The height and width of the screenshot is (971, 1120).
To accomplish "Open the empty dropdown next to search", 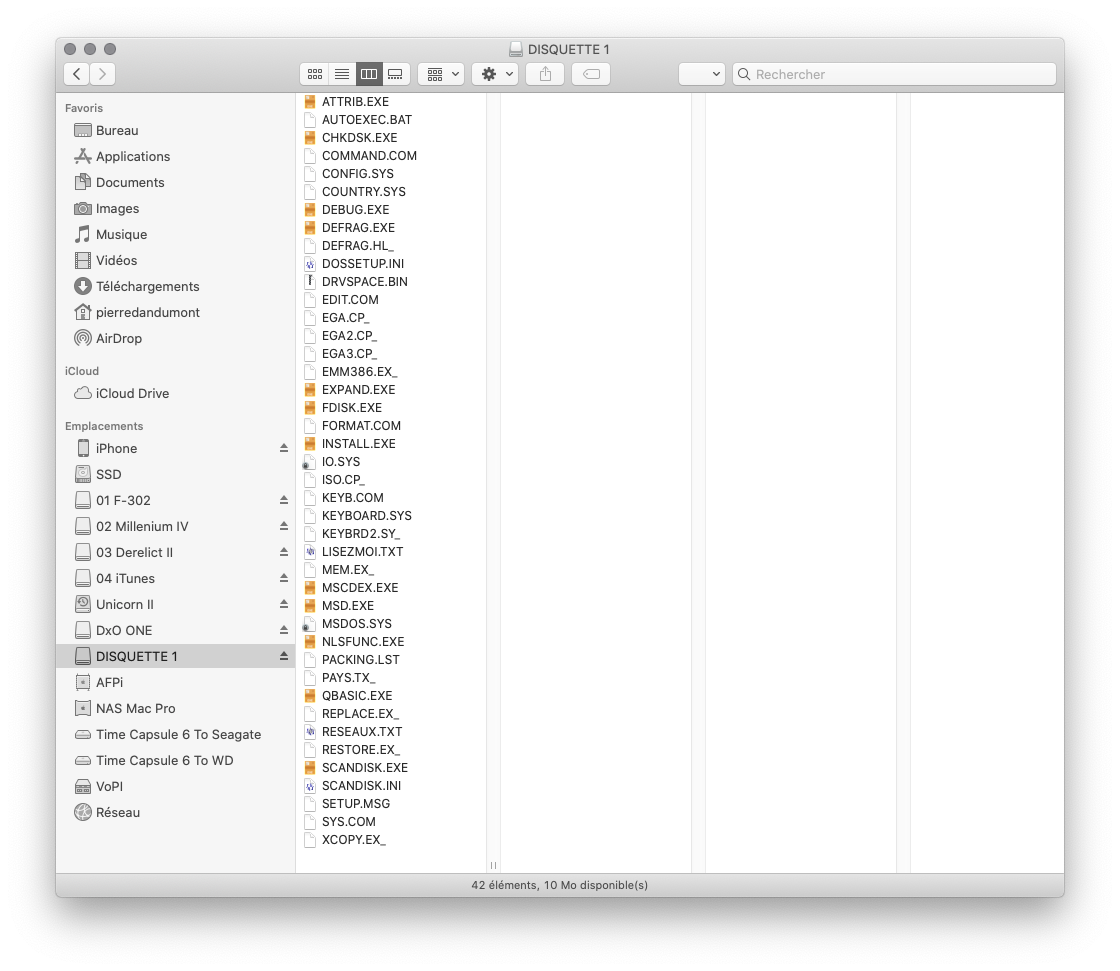I will click(702, 74).
